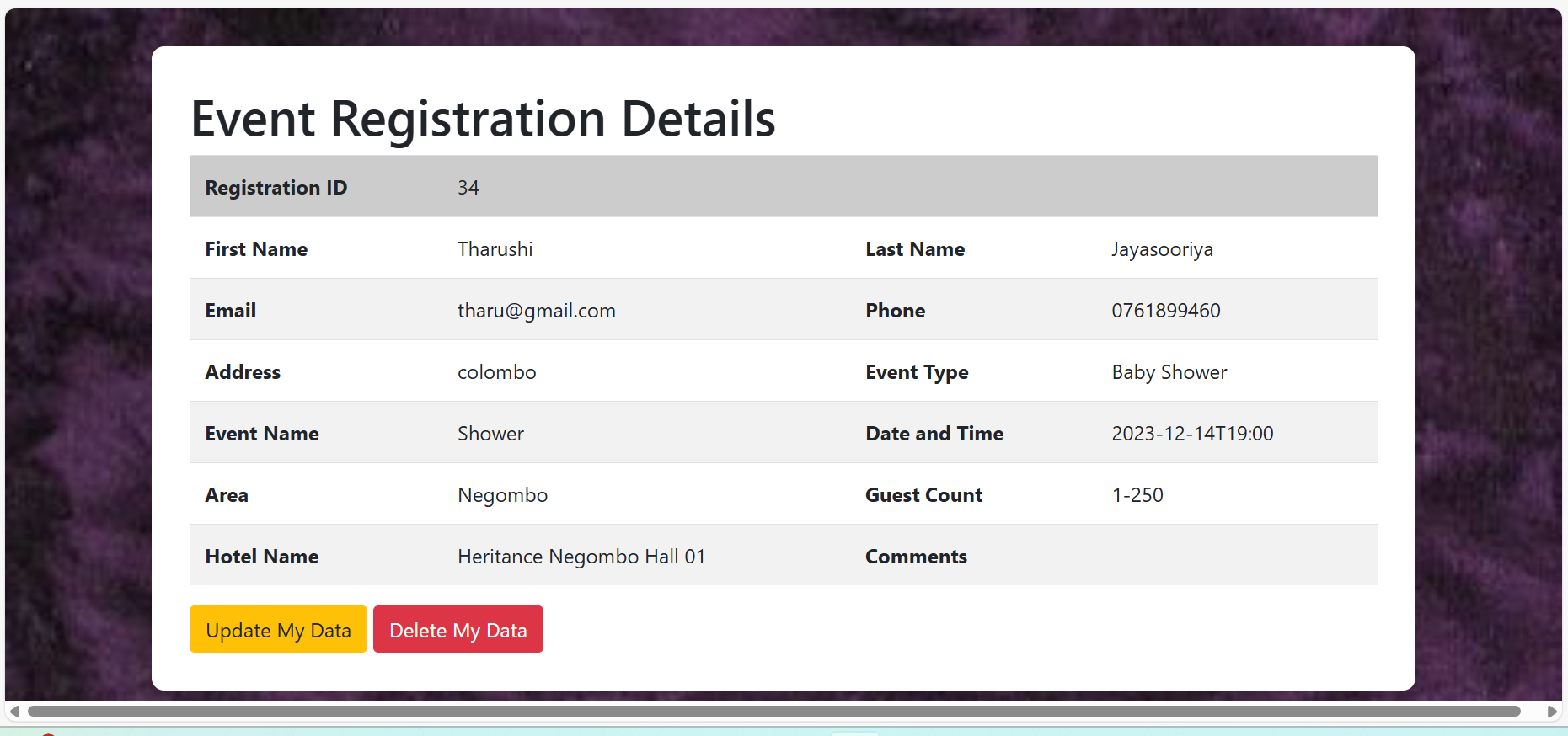Screen dimensions: 1568x736
Task: Click the last name value Jayasooriya
Action: tap(1162, 249)
